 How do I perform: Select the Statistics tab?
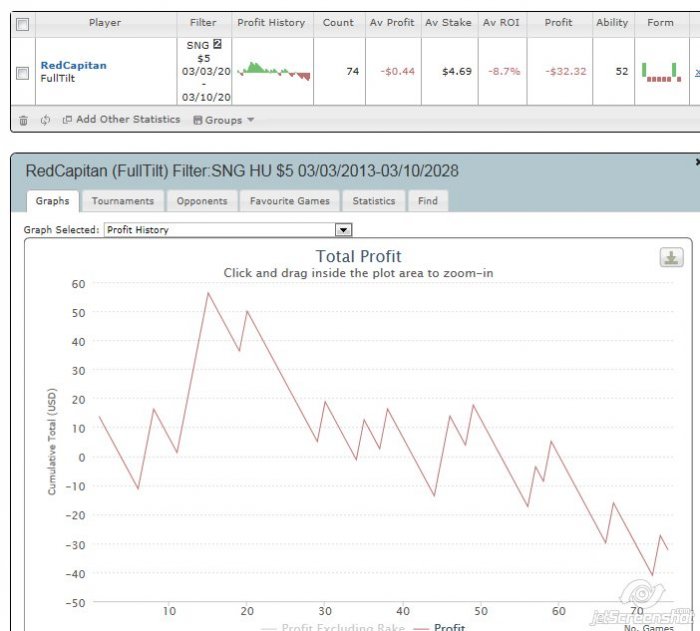(x=374, y=201)
